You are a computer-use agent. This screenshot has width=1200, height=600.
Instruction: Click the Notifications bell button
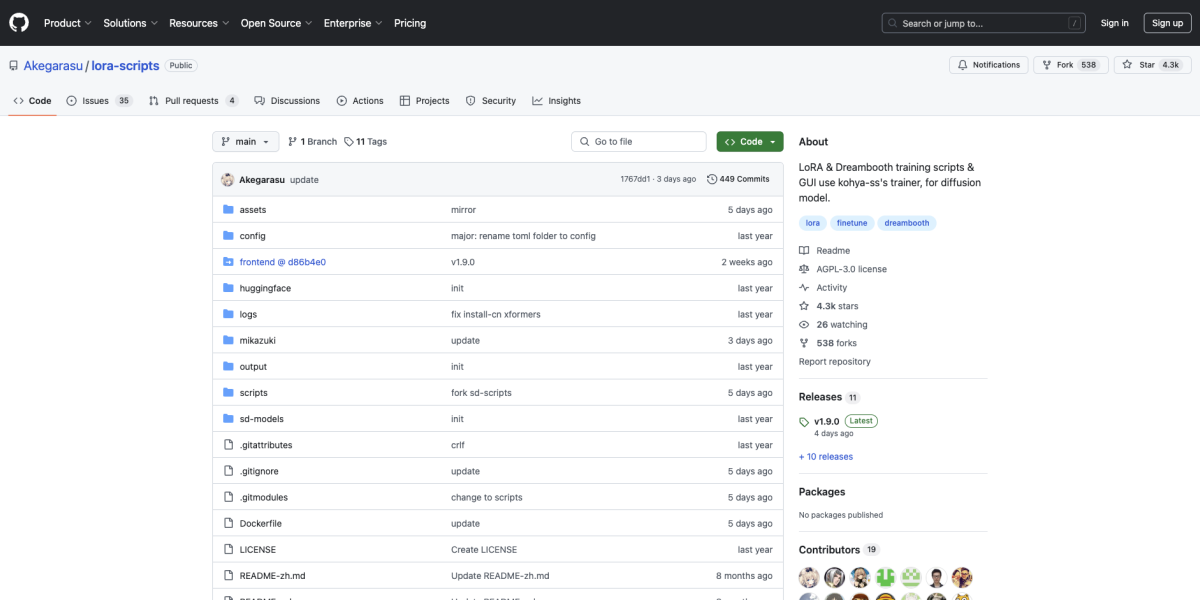click(x=988, y=65)
